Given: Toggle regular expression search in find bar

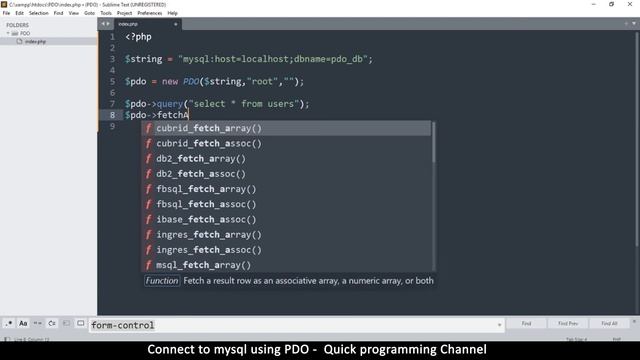Looking at the screenshot, I should [9, 324].
